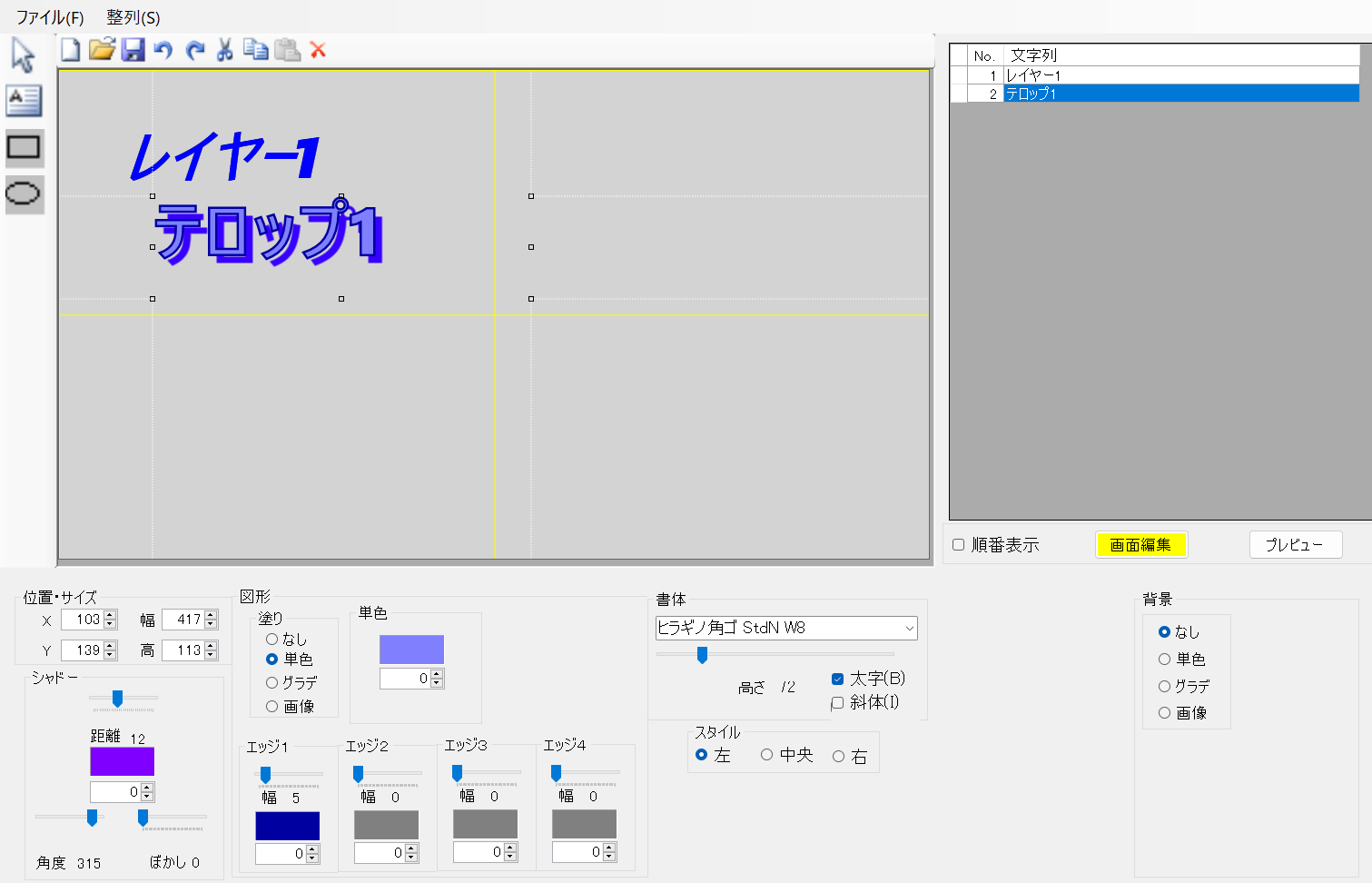This screenshot has height=883, width=1372.
Task: Copy the selected object
Action: click(256, 50)
